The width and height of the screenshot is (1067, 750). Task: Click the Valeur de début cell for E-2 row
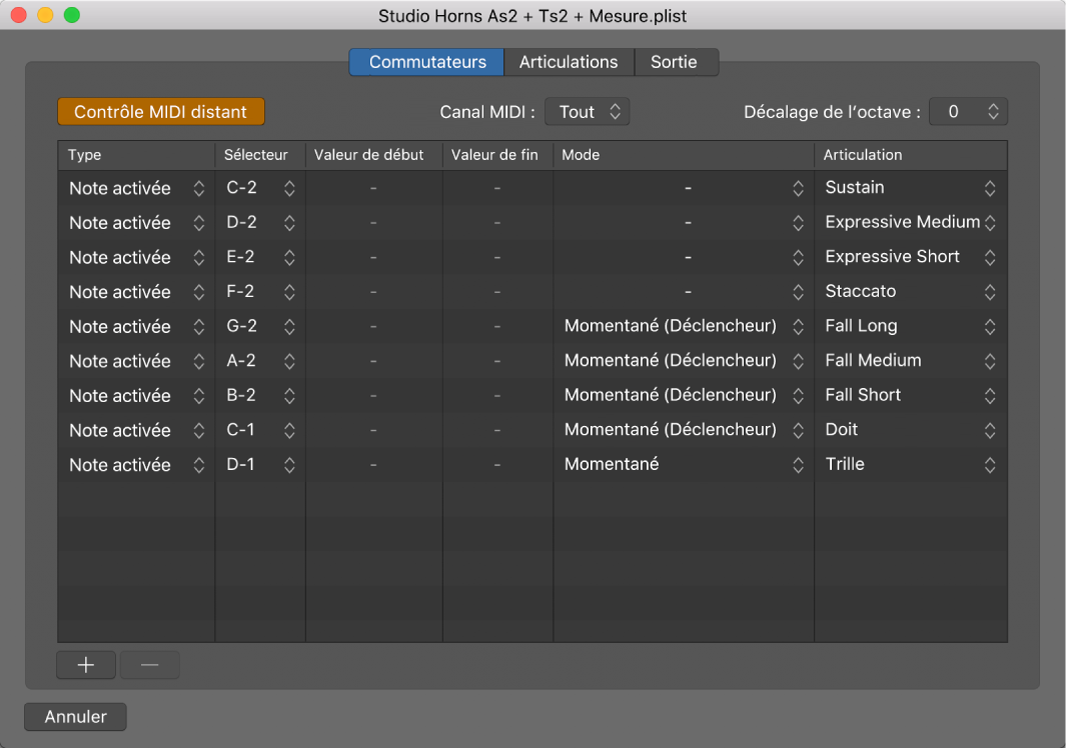click(x=373, y=258)
